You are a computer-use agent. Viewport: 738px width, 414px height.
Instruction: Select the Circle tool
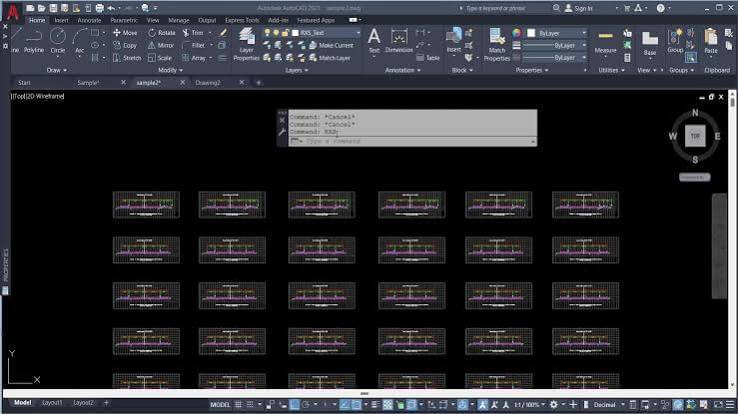[x=58, y=40]
